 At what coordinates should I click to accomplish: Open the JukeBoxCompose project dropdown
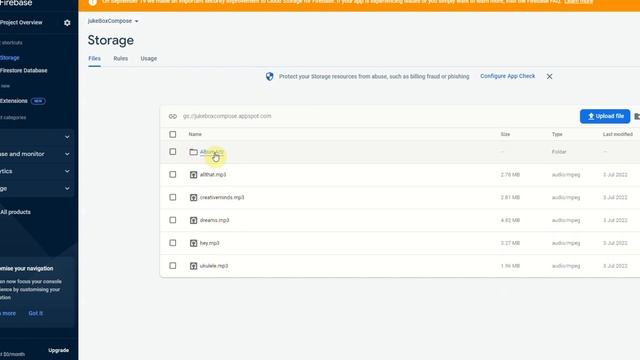[113, 21]
